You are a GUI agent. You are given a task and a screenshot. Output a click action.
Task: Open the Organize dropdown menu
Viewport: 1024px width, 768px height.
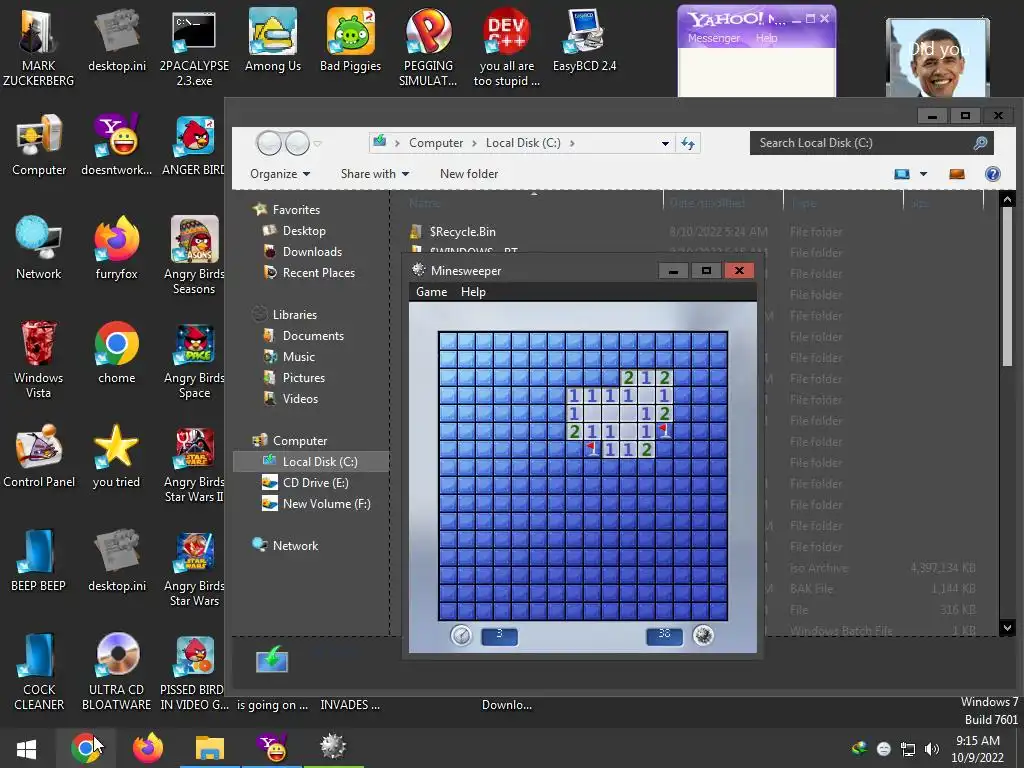(280, 174)
